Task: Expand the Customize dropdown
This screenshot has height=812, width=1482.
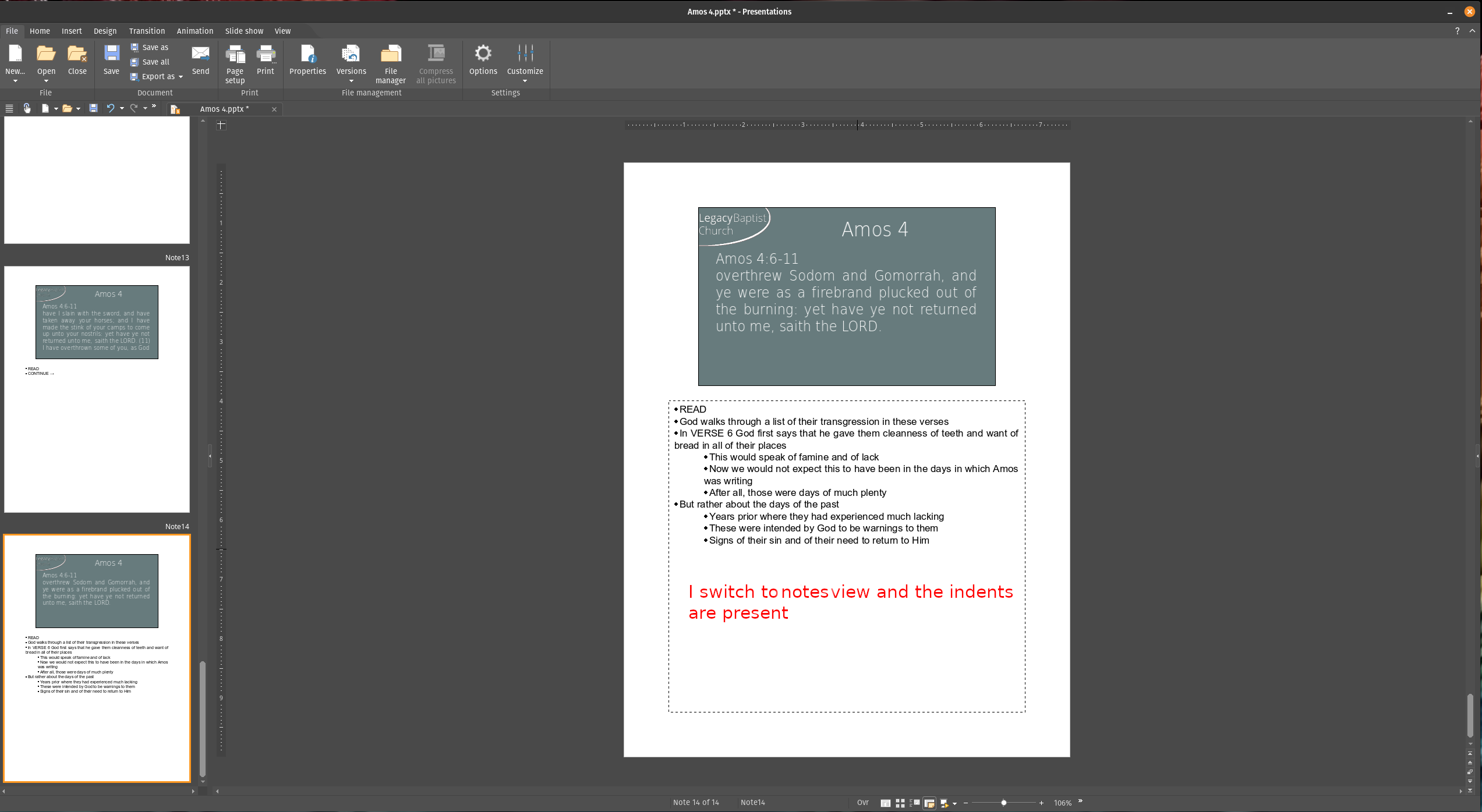Action: pyautogui.click(x=525, y=81)
